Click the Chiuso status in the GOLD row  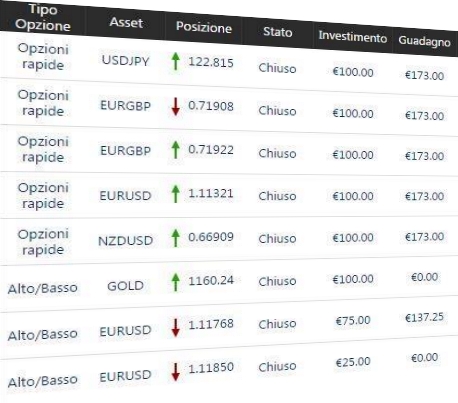point(277,281)
